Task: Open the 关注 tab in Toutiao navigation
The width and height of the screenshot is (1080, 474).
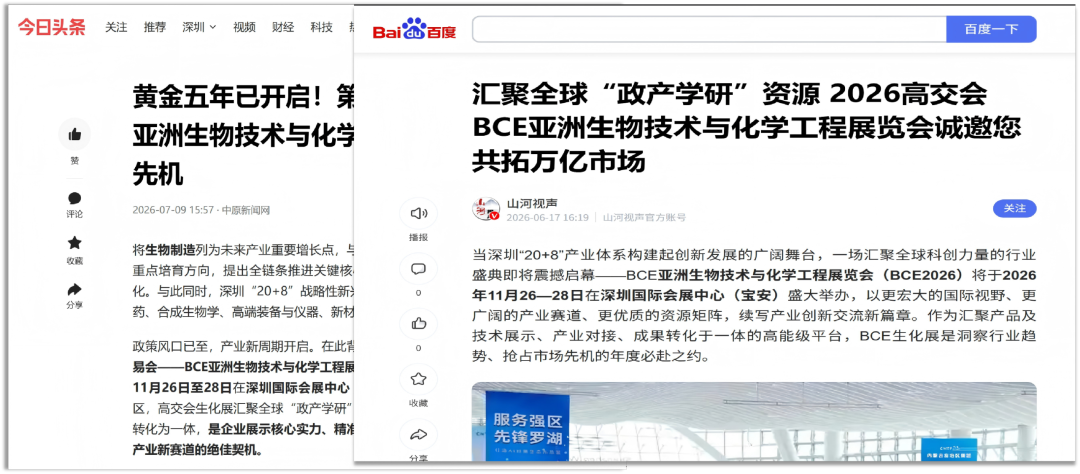Action: pyautogui.click(x=116, y=27)
